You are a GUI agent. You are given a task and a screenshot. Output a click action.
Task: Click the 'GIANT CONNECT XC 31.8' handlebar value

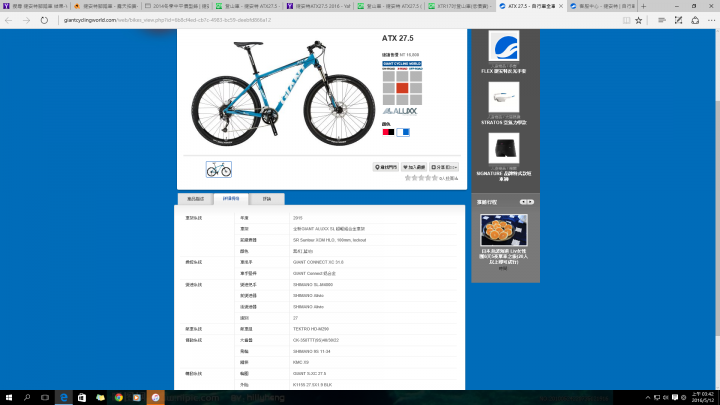(x=318, y=262)
